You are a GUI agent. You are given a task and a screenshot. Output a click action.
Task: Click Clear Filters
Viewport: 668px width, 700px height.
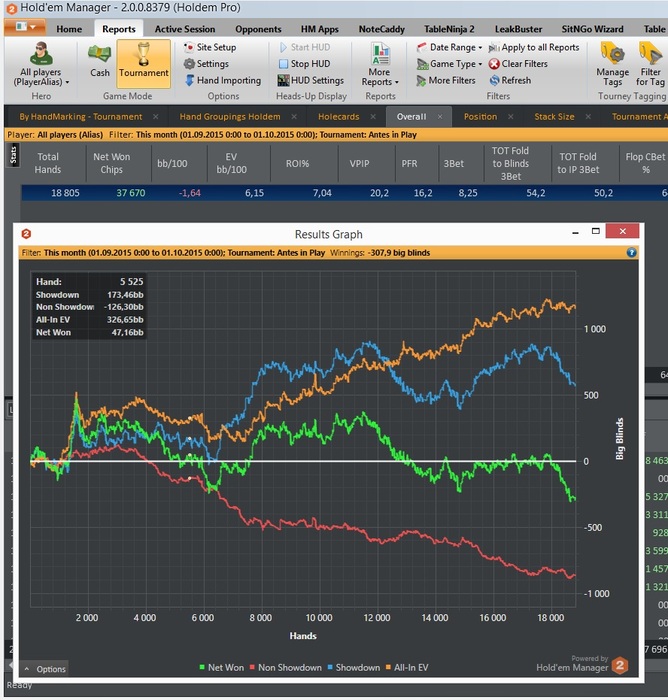(x=518, y=64)
